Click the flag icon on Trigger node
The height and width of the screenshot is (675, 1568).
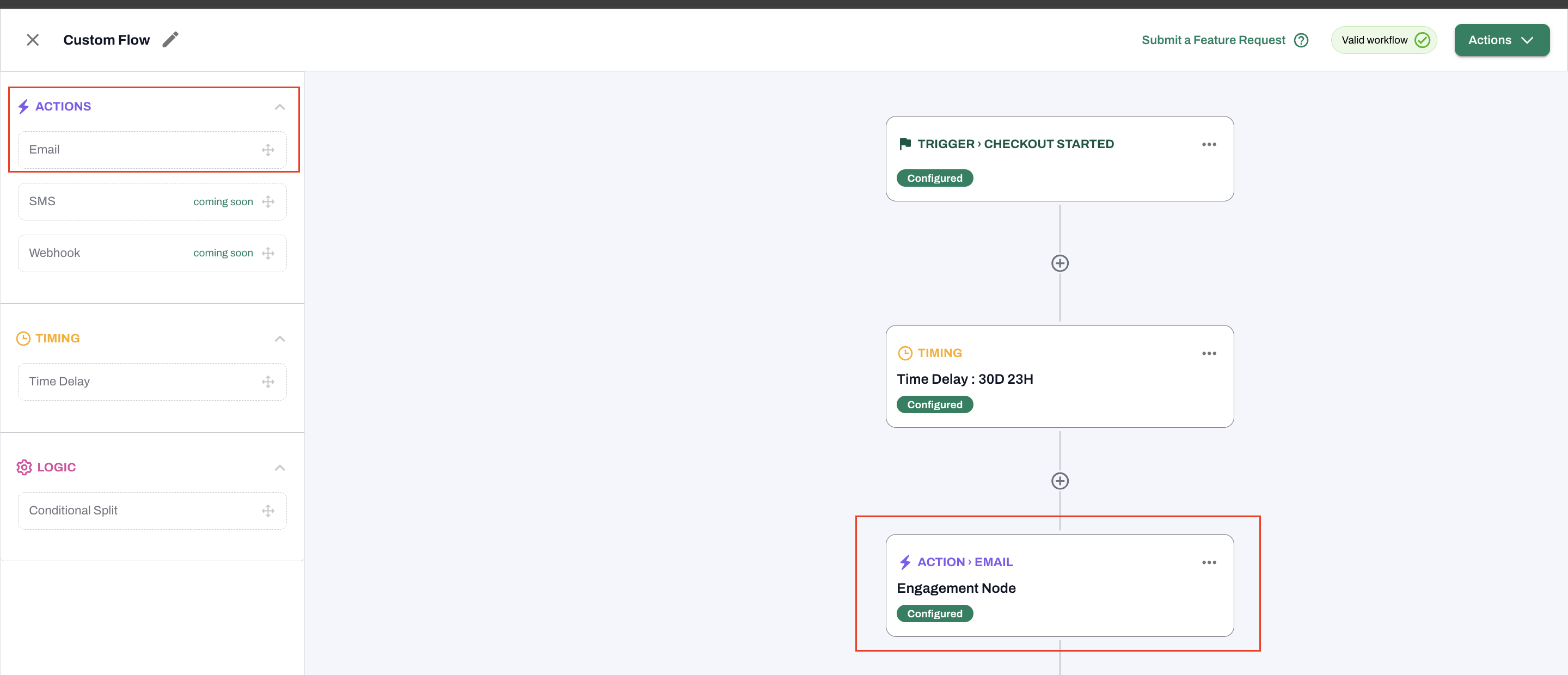pos(905,144)
